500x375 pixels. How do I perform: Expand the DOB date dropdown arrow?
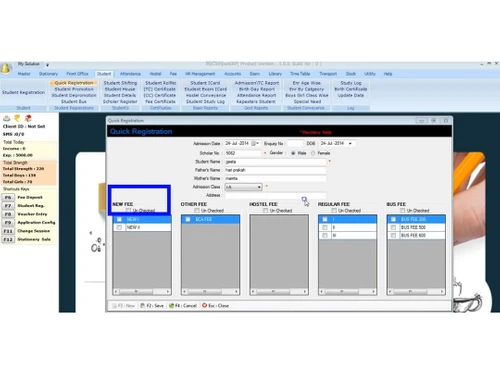(x=350, y=143)
